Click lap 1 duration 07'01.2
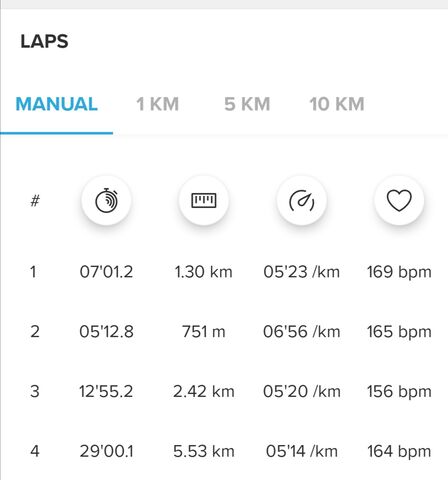 tap(106, 272)
